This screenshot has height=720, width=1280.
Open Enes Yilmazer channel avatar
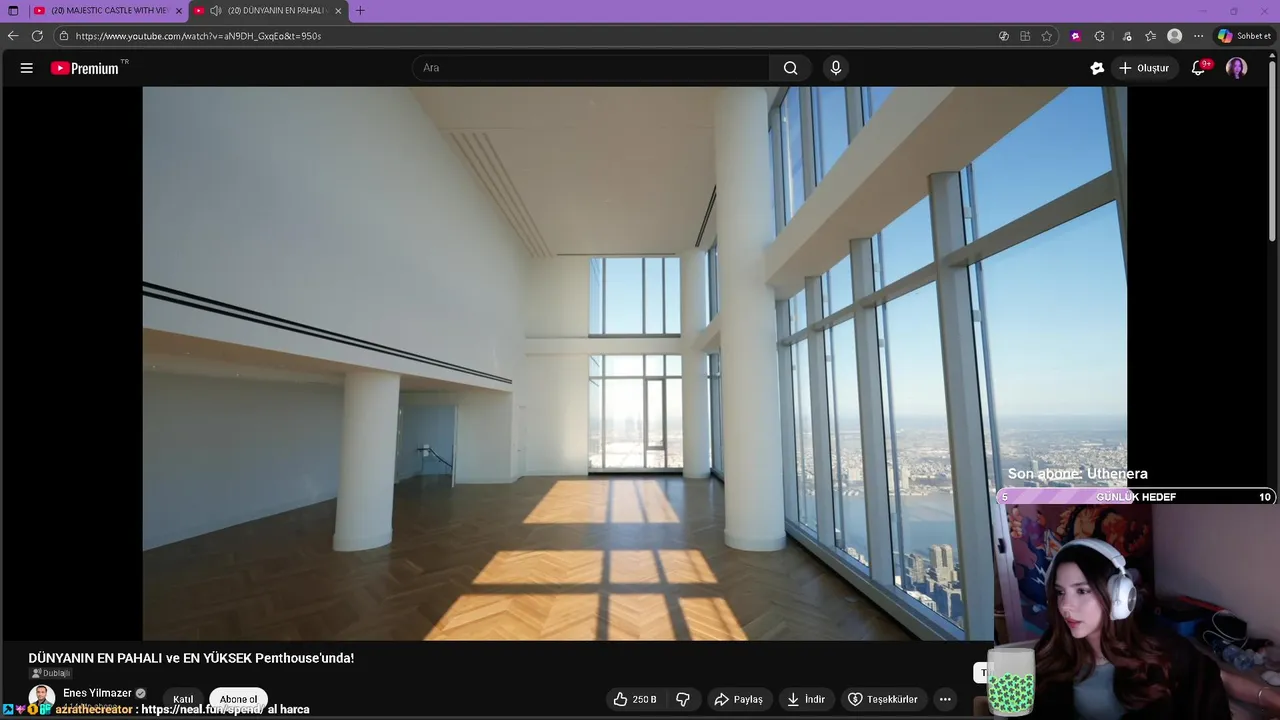(42, 697)
